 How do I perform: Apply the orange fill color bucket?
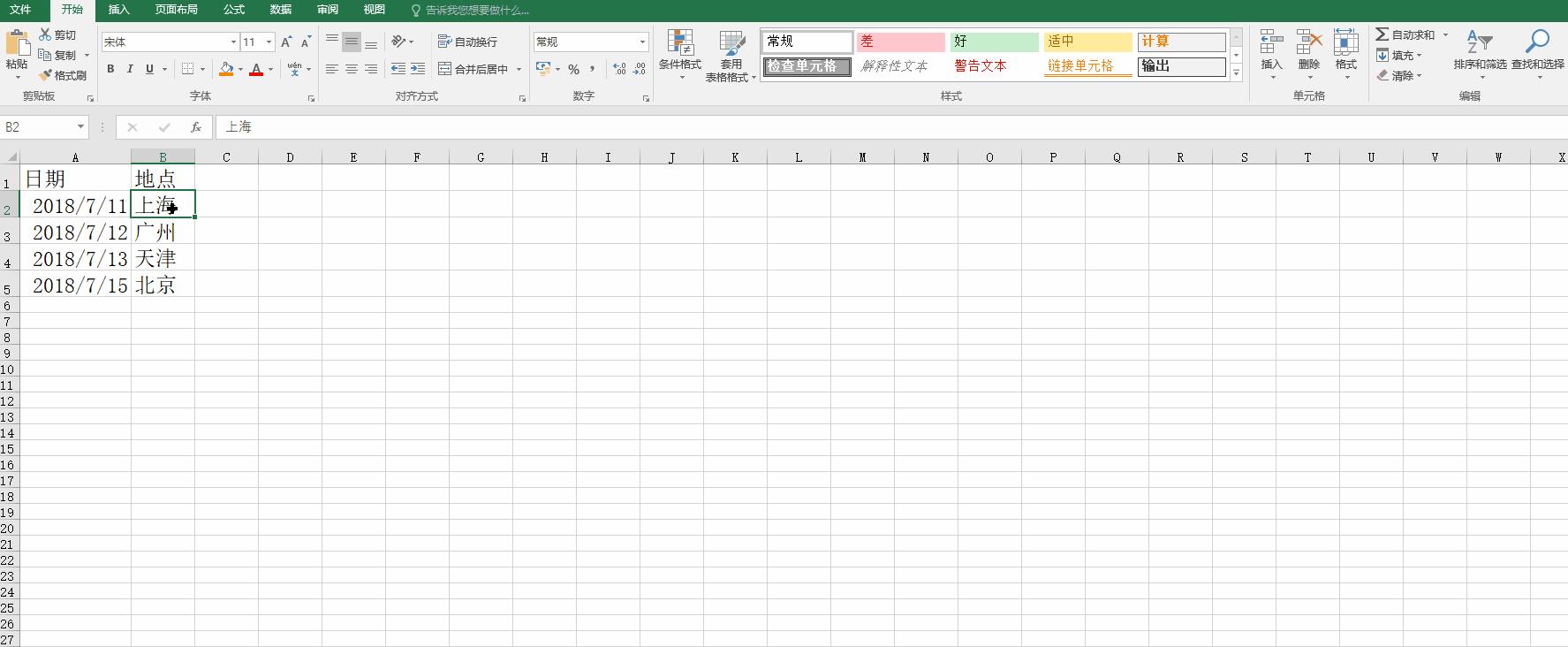(226, 69)
